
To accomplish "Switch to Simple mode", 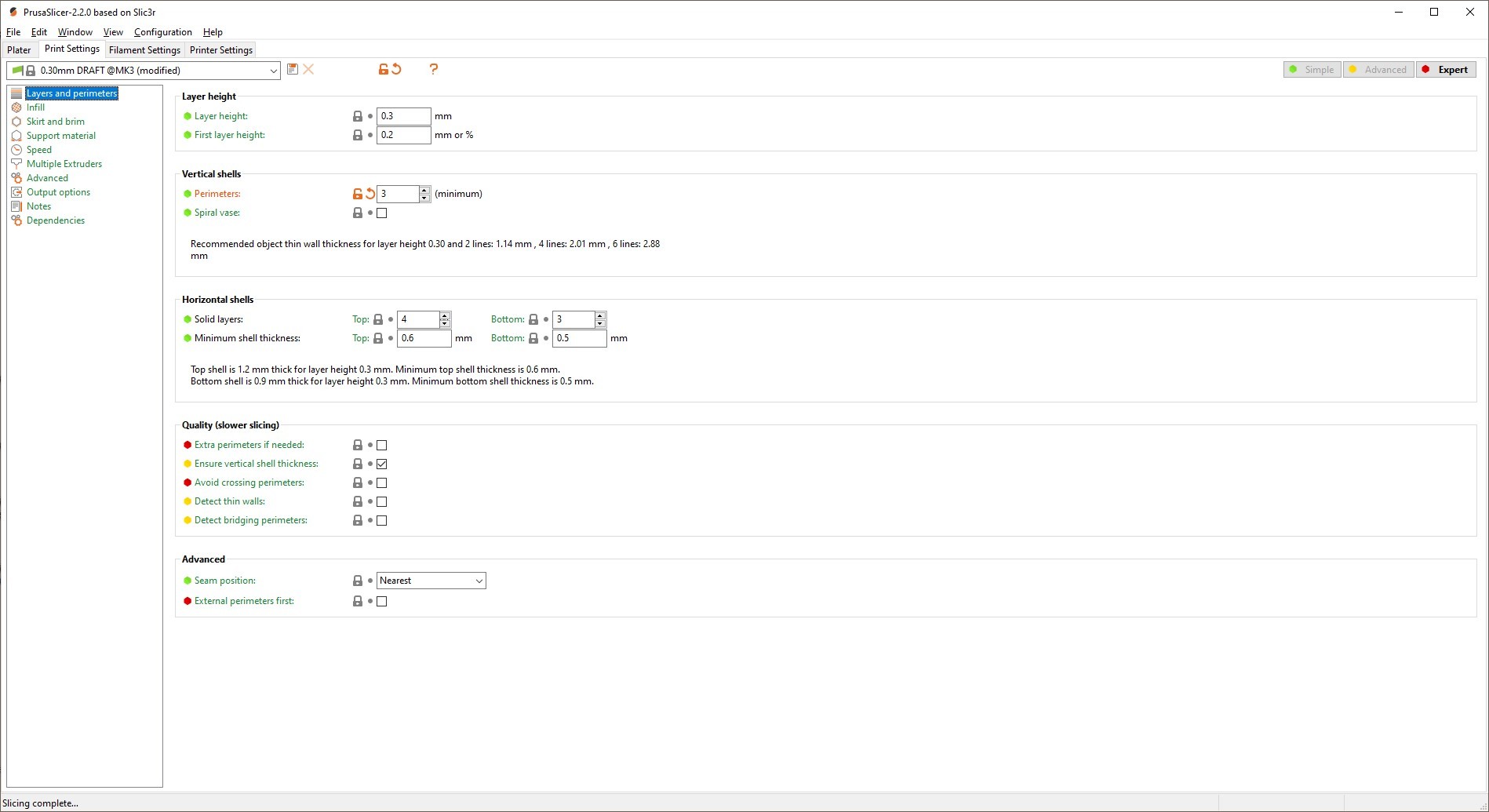I will tap(1312, 70).
